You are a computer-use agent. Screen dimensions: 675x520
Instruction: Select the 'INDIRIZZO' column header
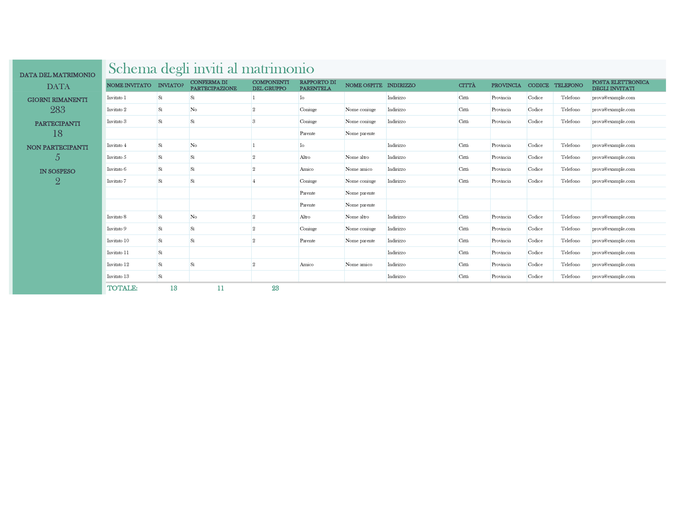tap(401, 85)
